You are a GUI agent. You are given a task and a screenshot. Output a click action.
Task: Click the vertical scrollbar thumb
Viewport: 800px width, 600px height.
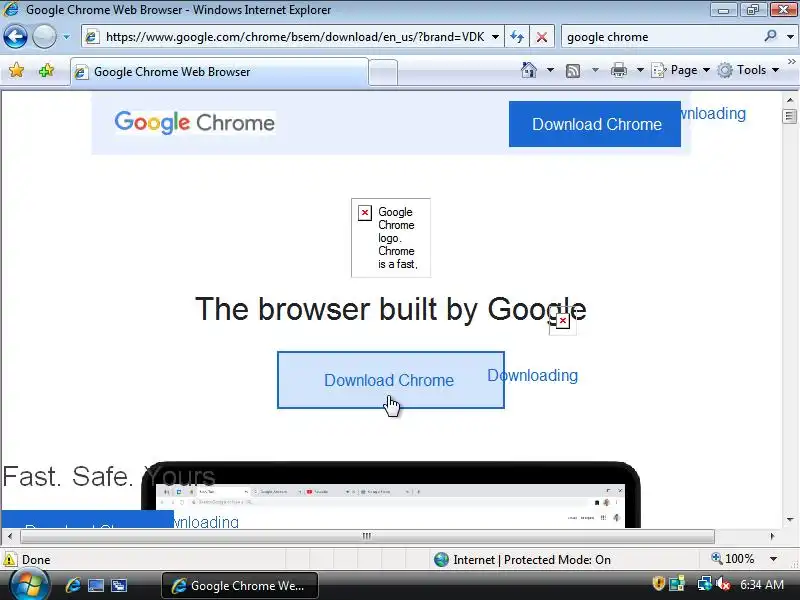(x=790, y=117)
